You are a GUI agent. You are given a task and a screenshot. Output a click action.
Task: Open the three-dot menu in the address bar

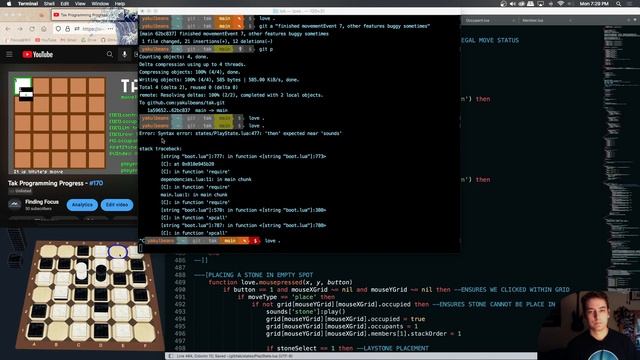[x=110, y=29]
